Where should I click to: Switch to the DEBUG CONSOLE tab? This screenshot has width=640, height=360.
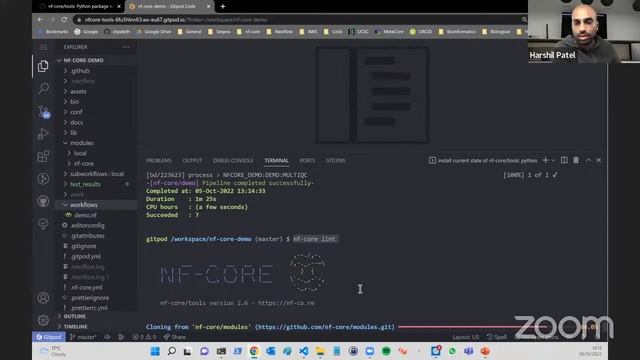[233, 161]
